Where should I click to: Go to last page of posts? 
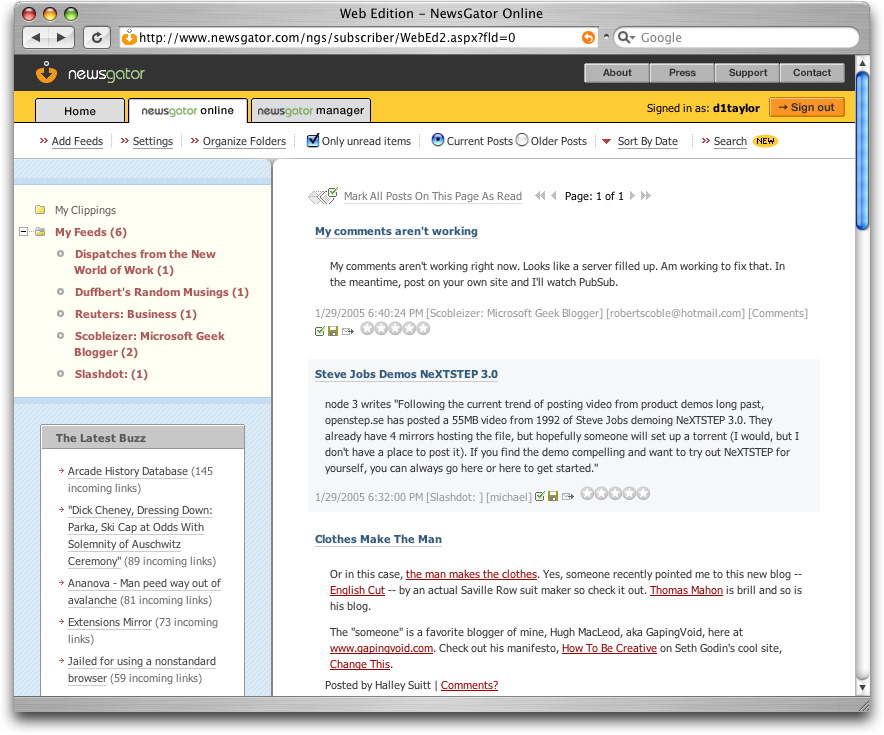646,196
